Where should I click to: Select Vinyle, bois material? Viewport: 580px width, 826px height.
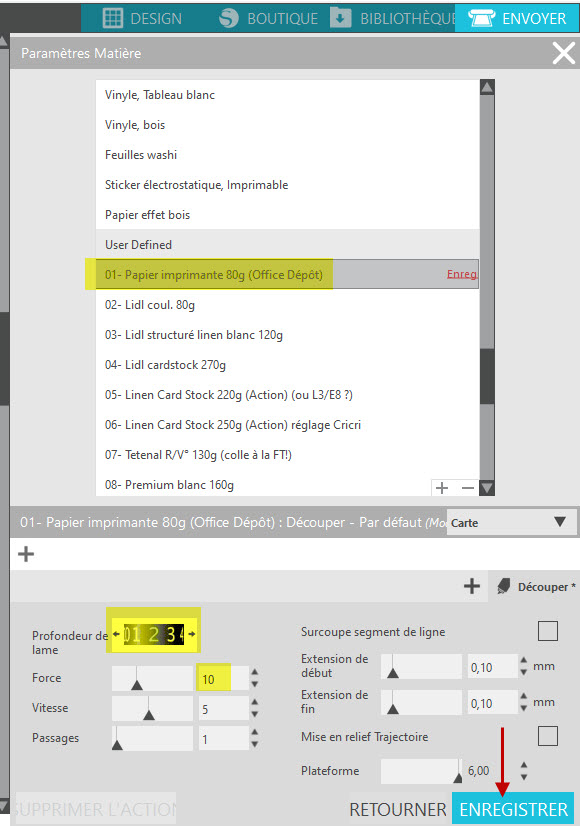pos(288,125)
